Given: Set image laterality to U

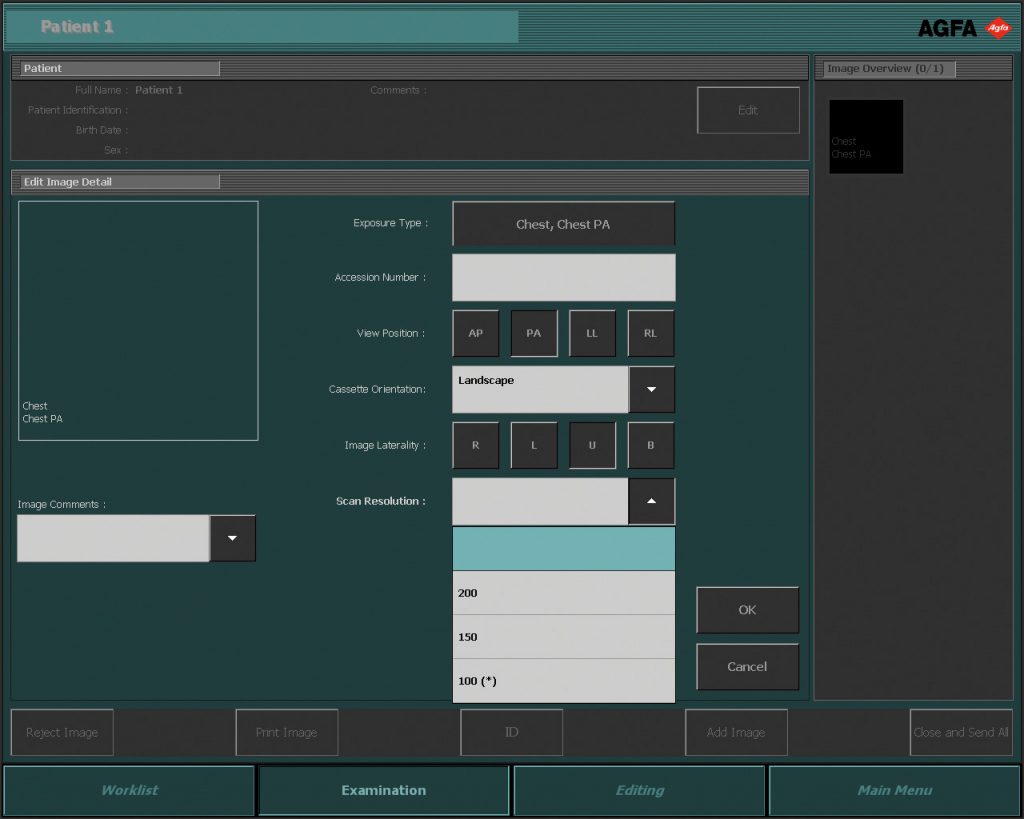Looking at the screenshot, I should click(x=592, y=446).
